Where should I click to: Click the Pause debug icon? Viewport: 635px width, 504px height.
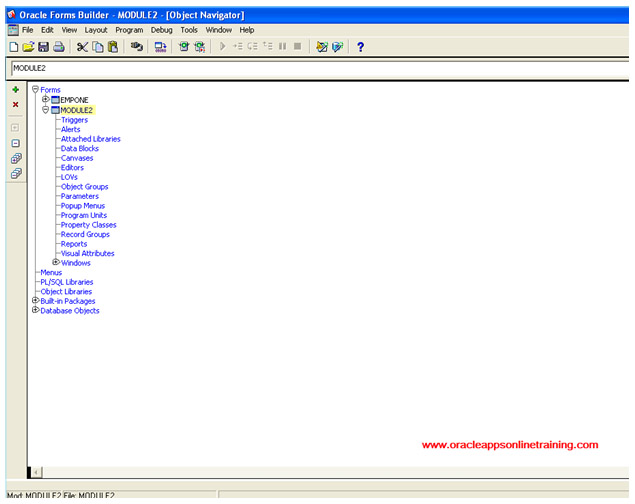[283, 47]
